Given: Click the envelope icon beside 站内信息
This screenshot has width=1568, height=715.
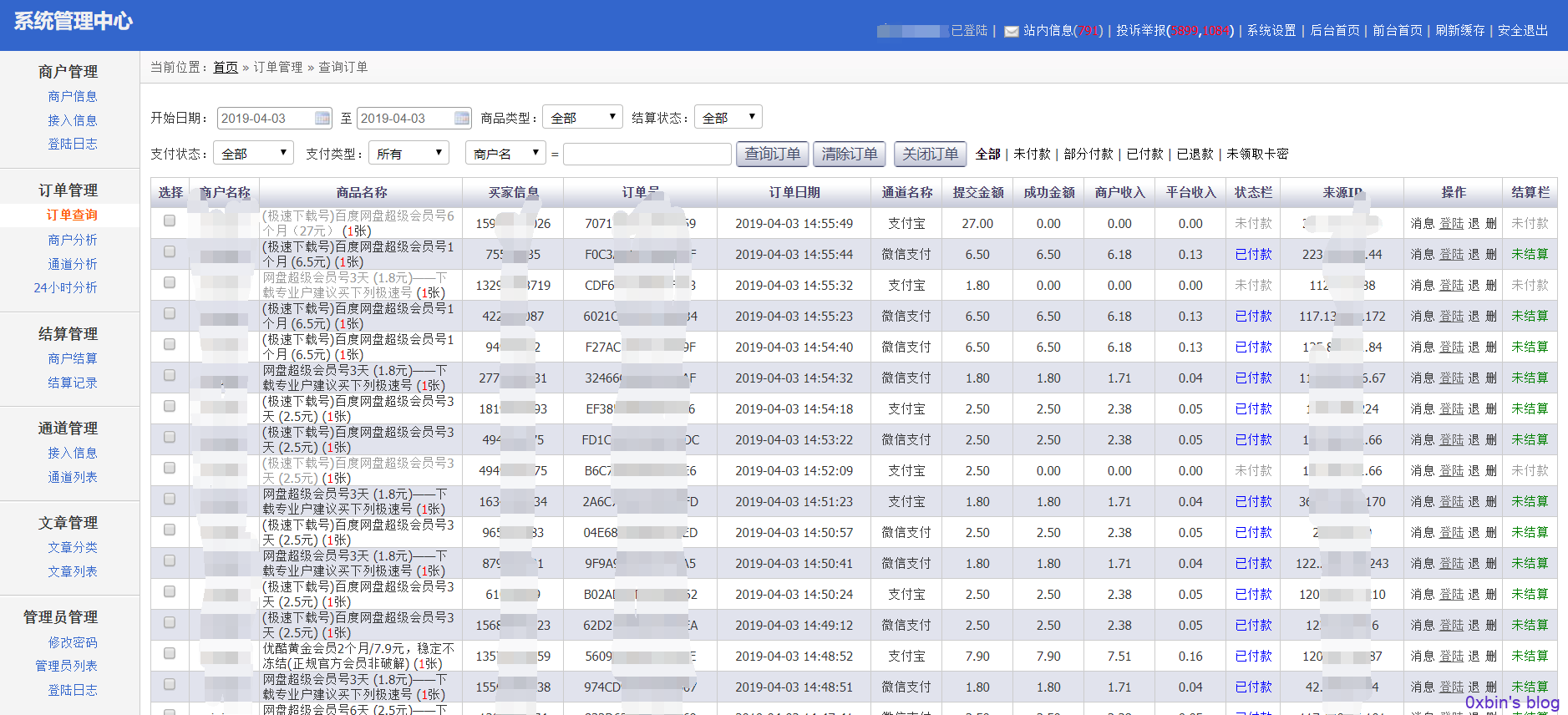Looking at the screenshot, I should point(1011,32).
